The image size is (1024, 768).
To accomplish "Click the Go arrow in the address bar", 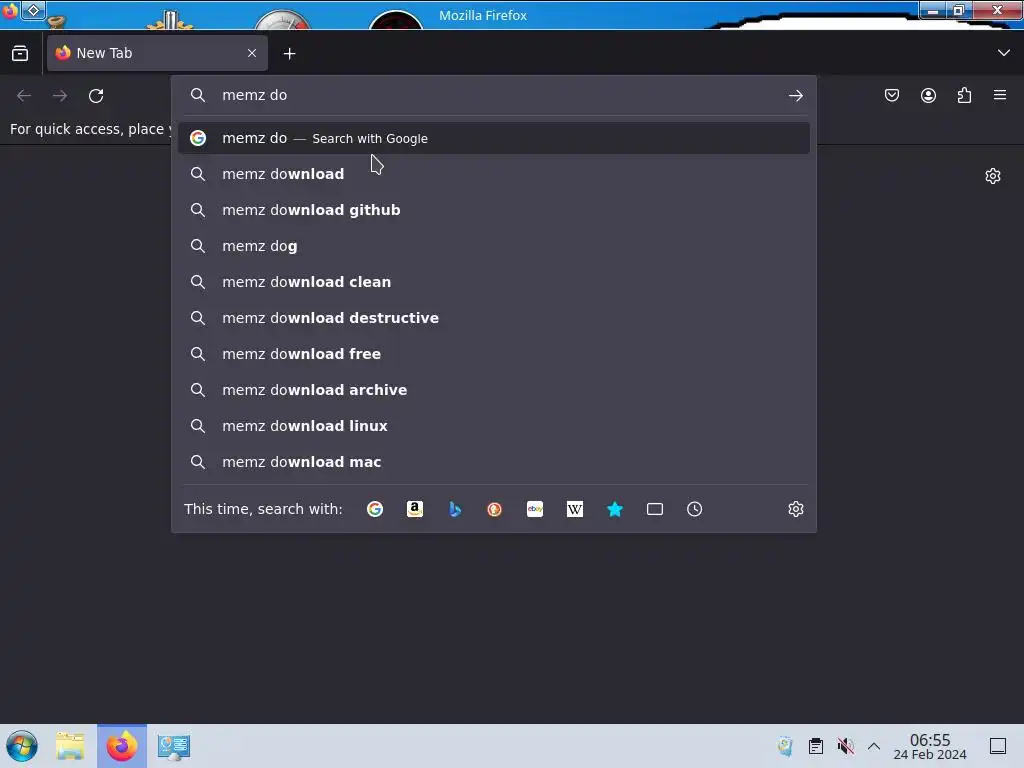I will [x=795, y=95].
